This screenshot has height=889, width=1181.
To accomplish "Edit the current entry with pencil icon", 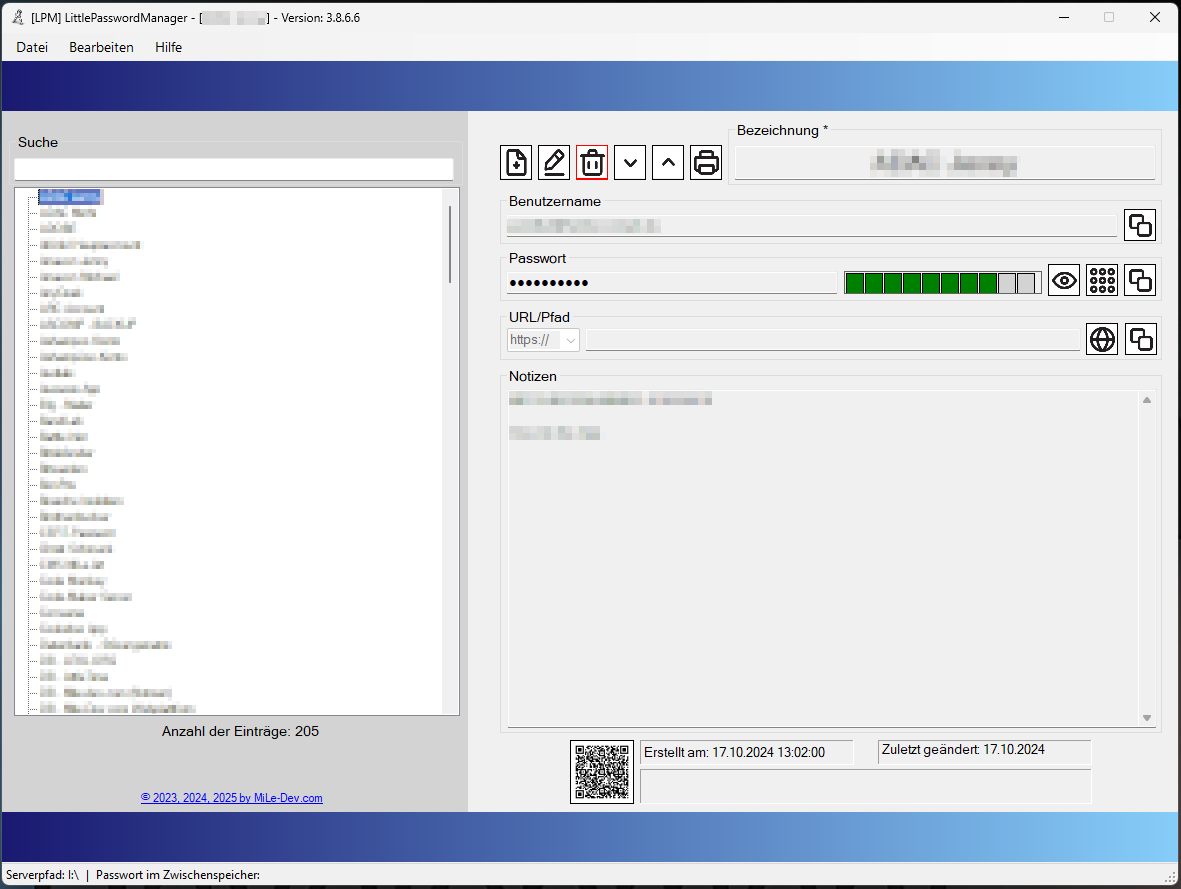I will coord(554,163).
